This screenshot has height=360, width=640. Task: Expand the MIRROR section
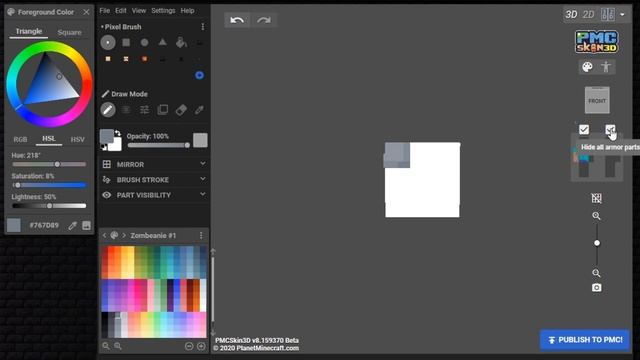[x=154, y=164]
